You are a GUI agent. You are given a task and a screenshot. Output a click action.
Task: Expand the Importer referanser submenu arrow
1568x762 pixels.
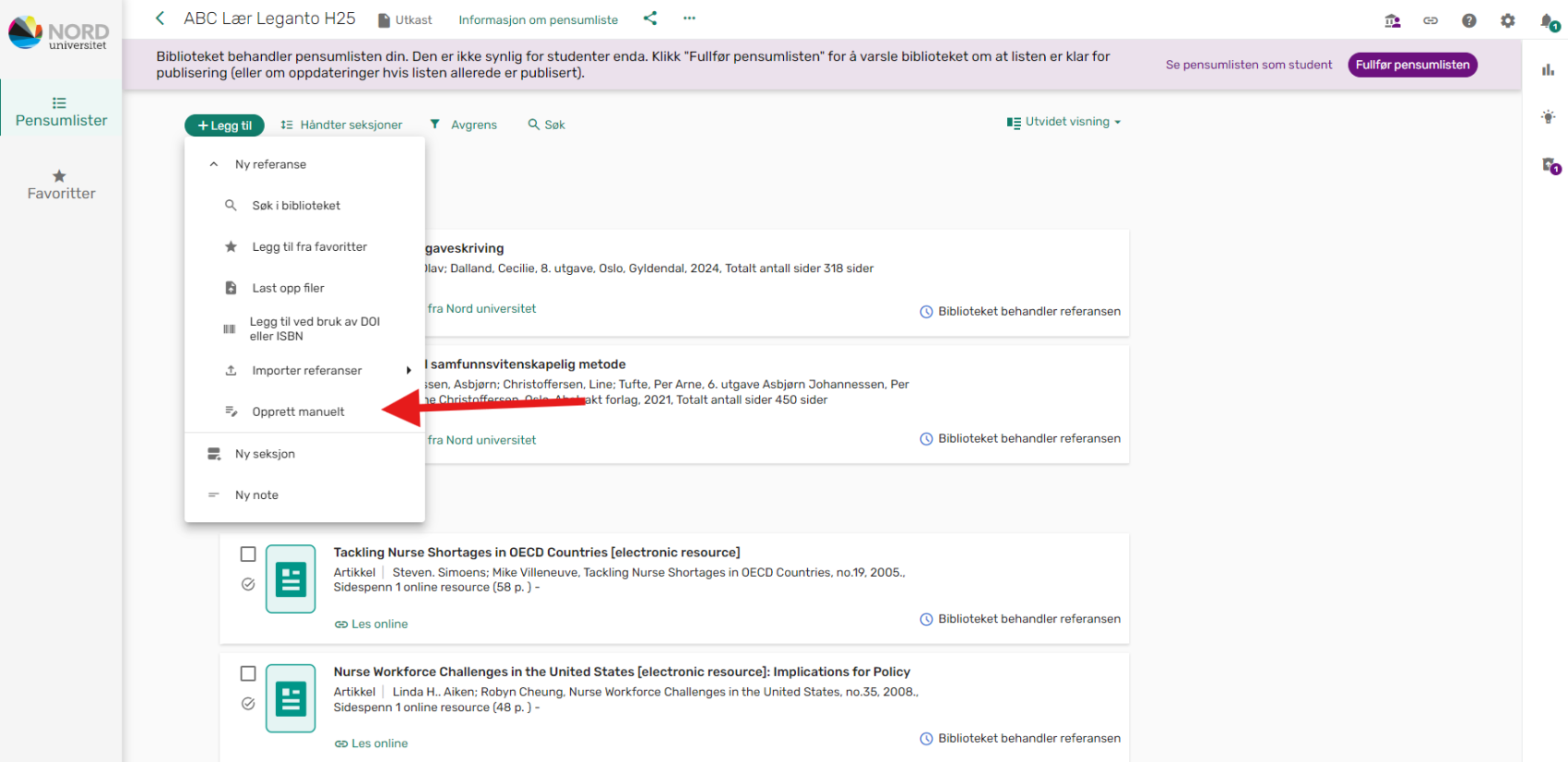click(409, 371)
